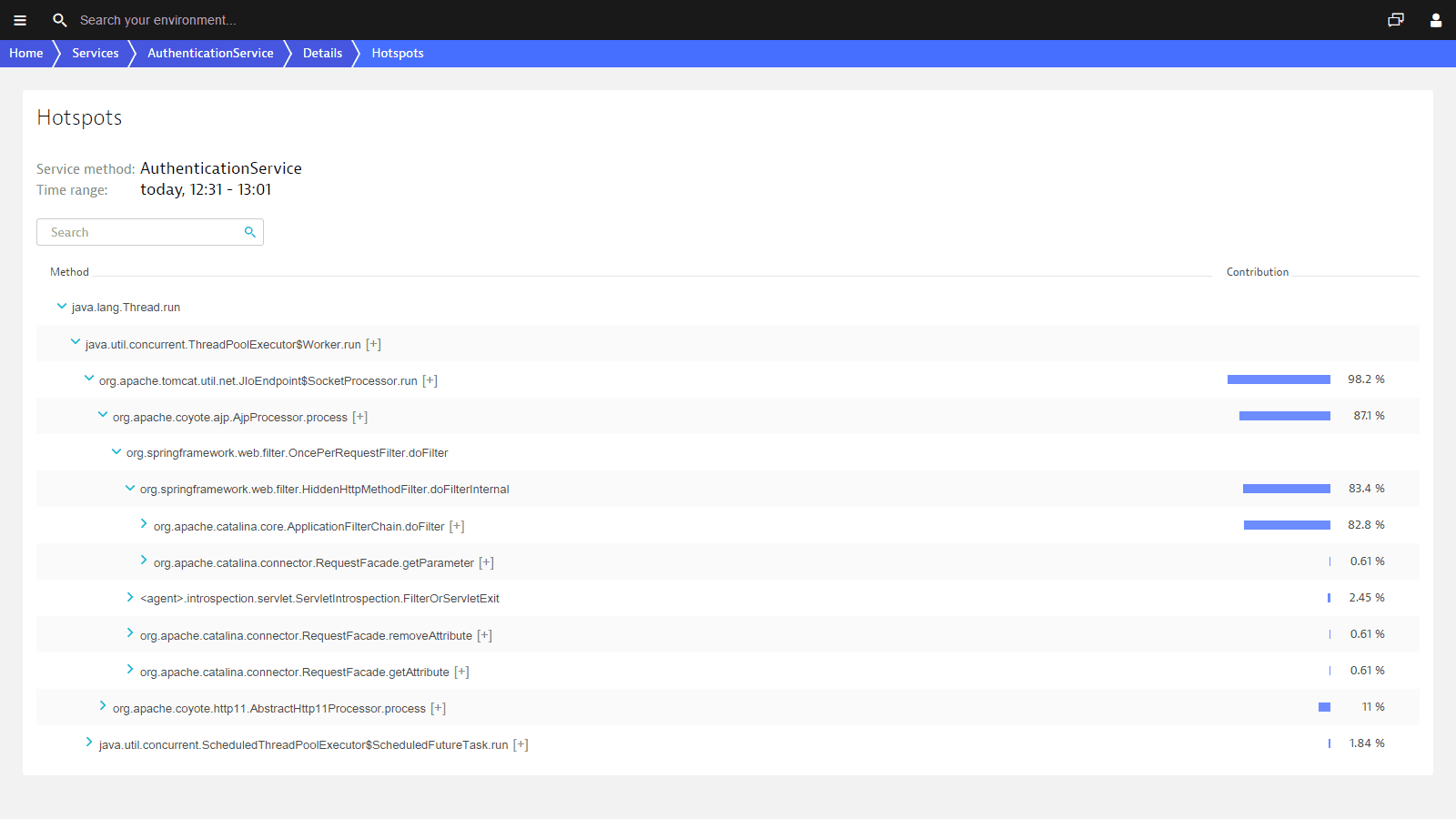
Task: Select the FilterOrServletExit method text
Action: 319,599
